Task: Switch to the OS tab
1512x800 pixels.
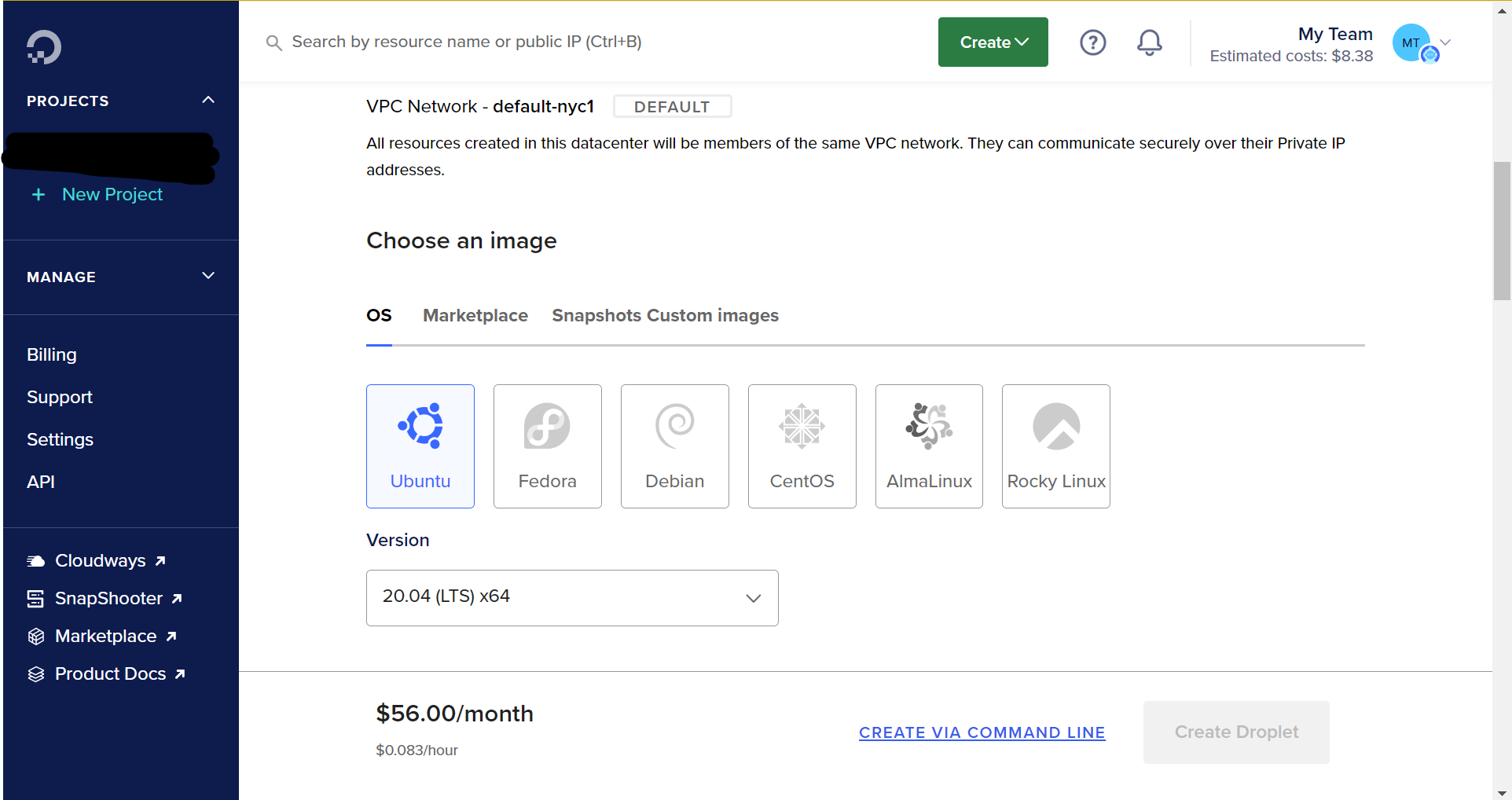Action: tap(379, 316)
